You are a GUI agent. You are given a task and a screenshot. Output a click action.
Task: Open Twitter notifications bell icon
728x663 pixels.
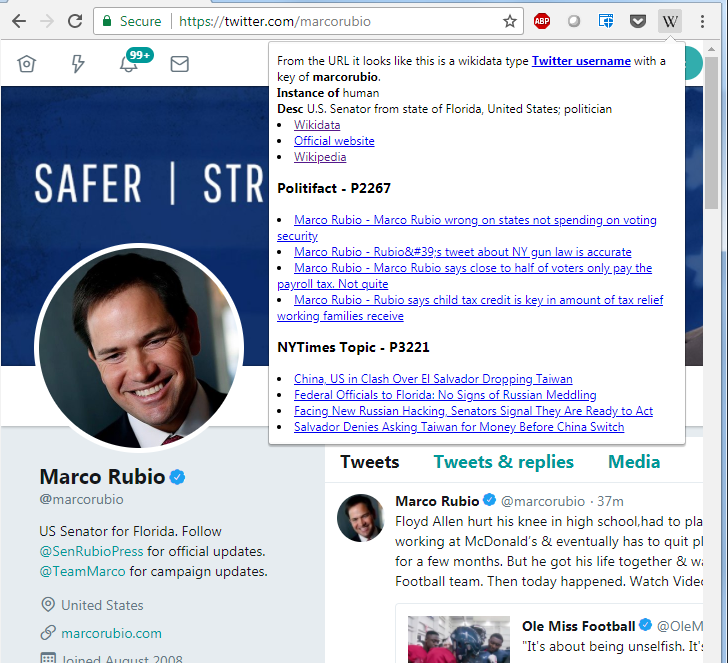[129, 65]
